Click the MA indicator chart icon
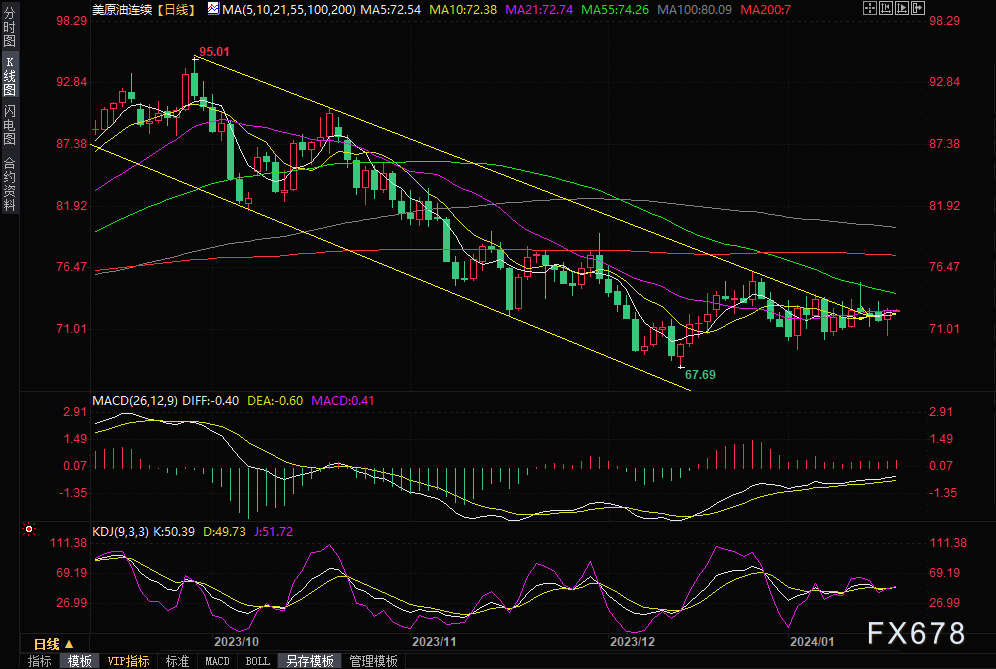996x669 pixels. pos(213,8)
